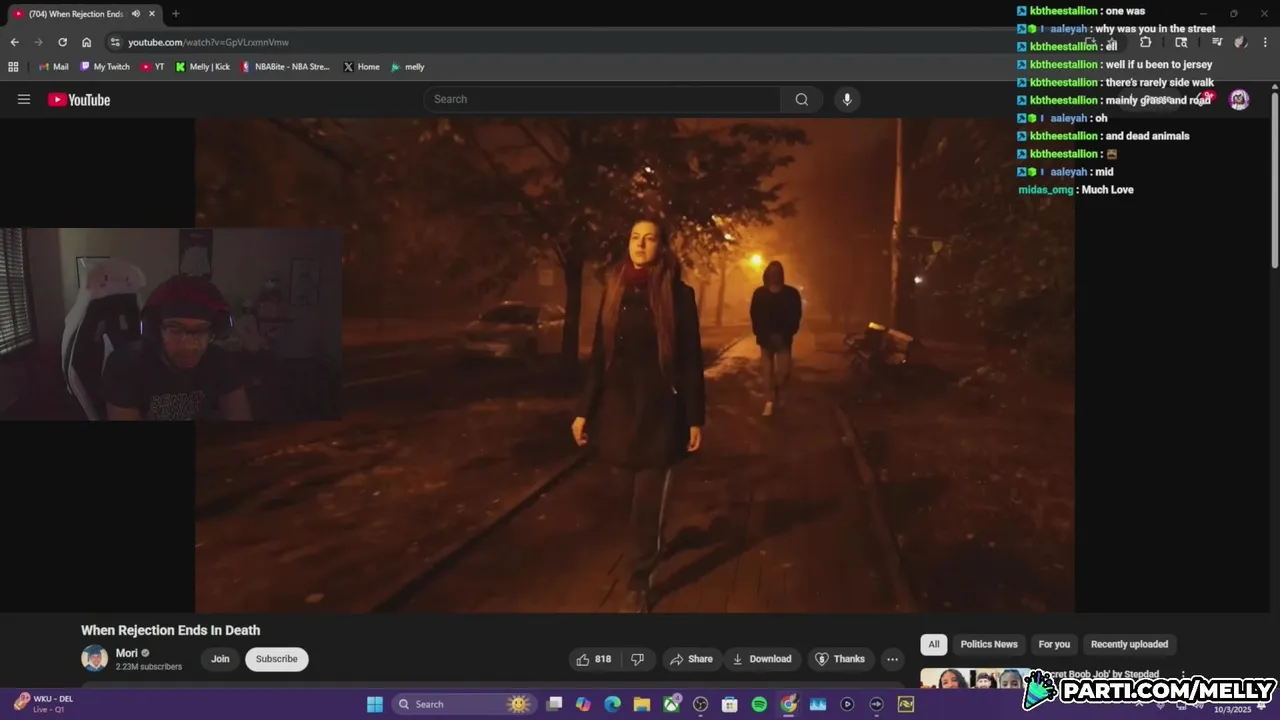Image resolution: width=1280 pixels, height=720 pixels.
Task: Select the Recently uploaded filter chip
Action: [x=1129, y=644]
